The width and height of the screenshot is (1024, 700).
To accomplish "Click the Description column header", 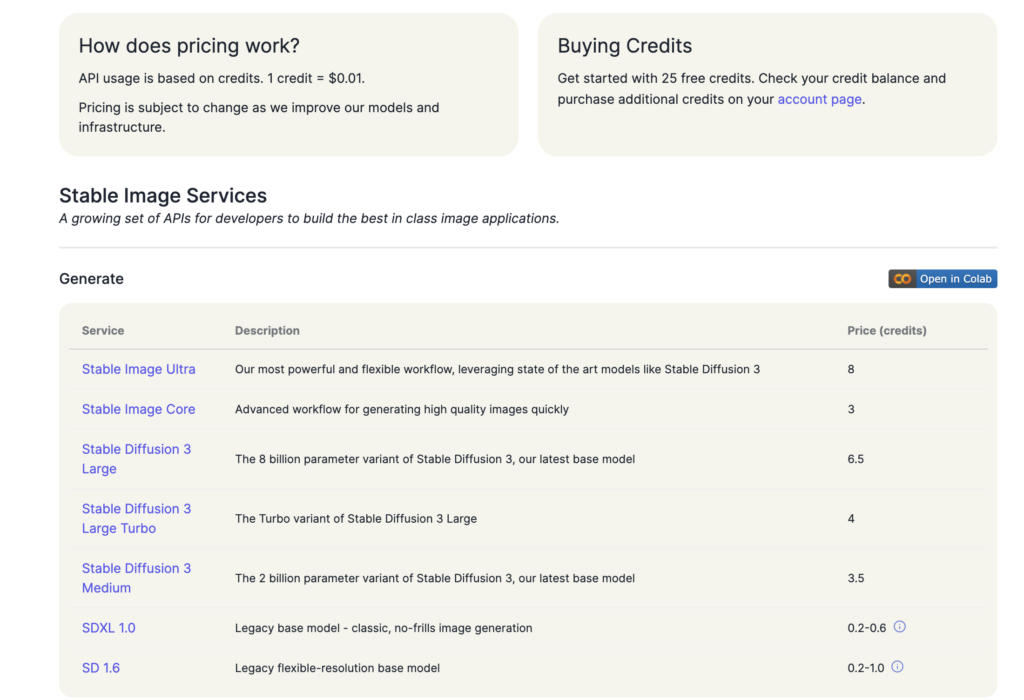I will click(267, 330).
